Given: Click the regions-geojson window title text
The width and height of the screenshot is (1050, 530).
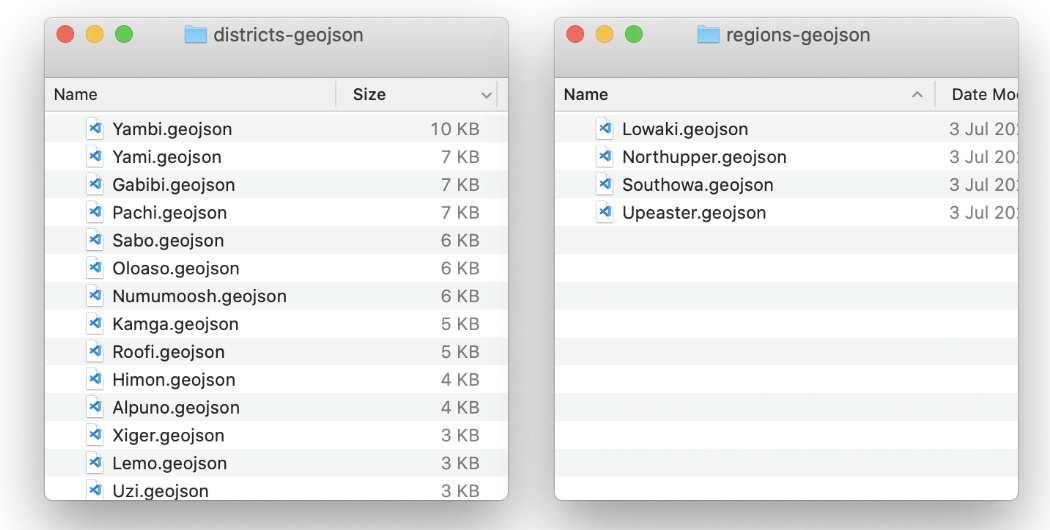Looking at the screenshot, I should [798, 35].
